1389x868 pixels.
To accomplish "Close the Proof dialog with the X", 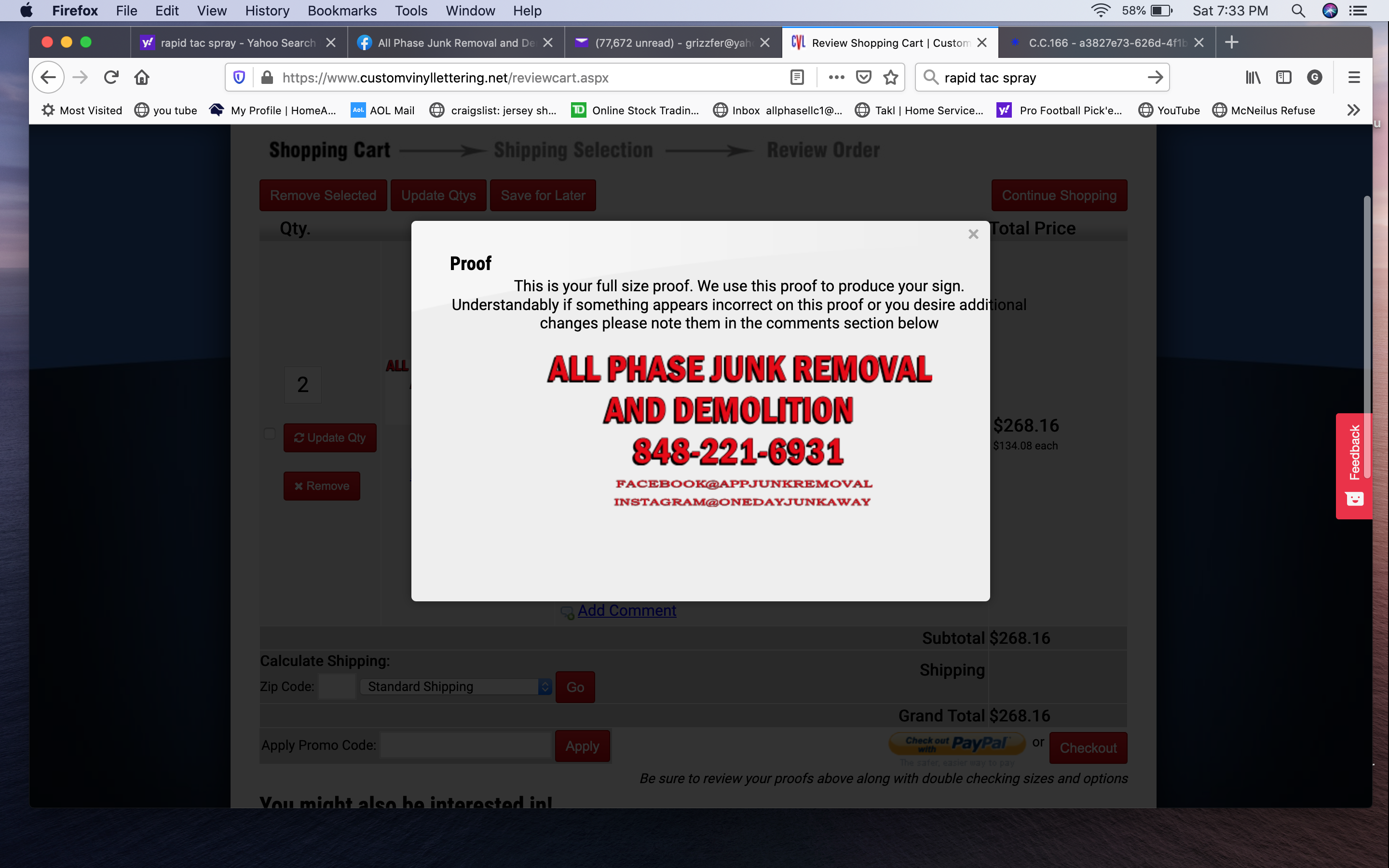I will coord(973,234).
